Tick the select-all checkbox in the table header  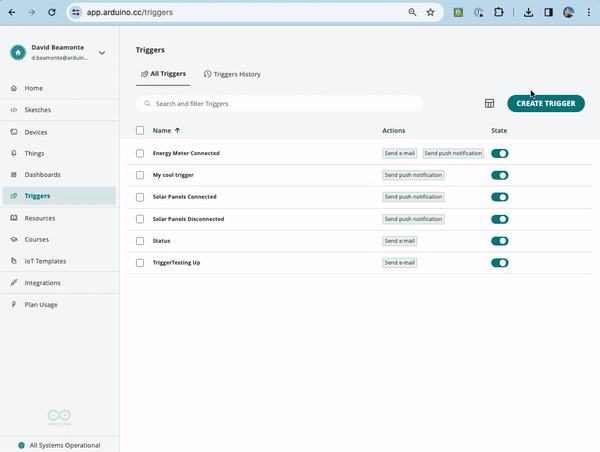coord(140,131)
